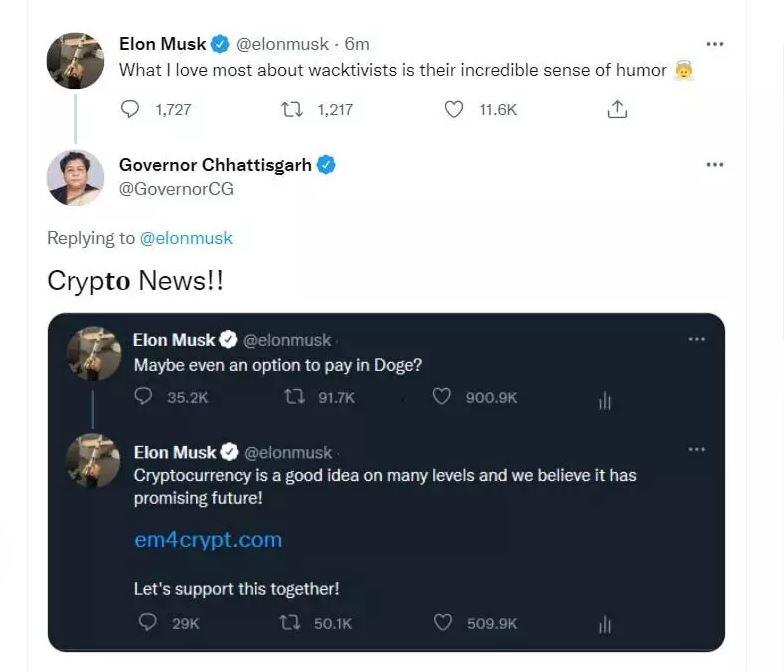This screenshot has width=784, height=671.
Task: Click retweet icon with 91.7K count
Action: click(x=294, y=397)
